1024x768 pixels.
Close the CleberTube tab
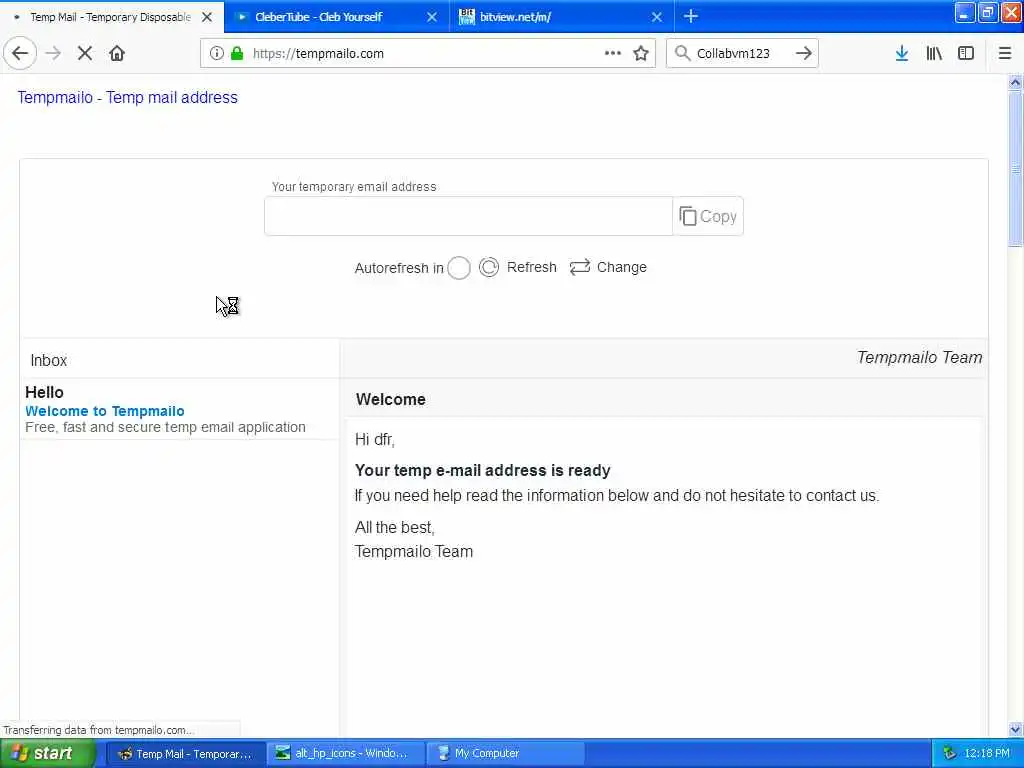tap(432, 17)
